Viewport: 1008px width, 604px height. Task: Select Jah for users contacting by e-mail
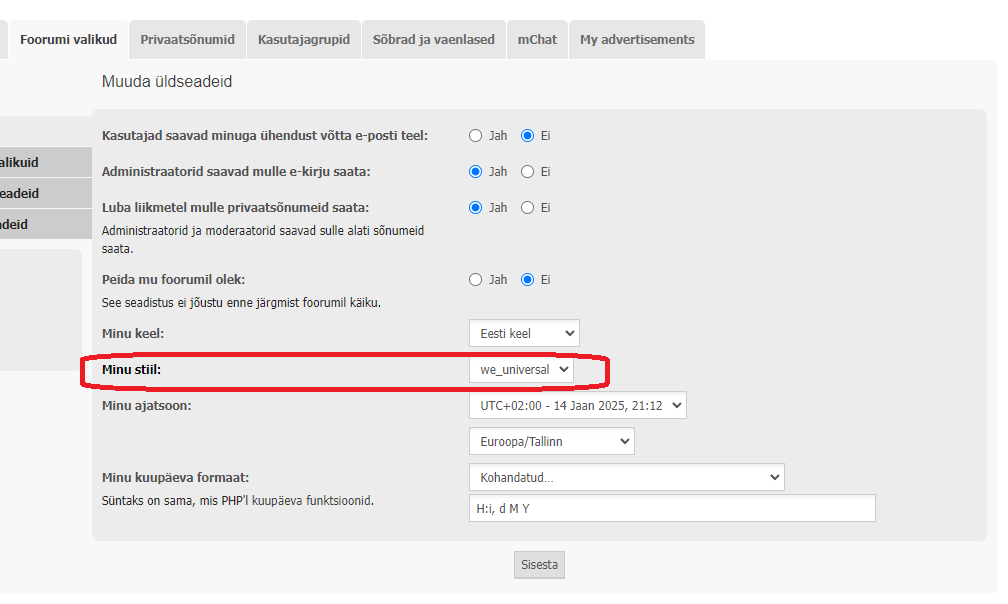(x=476, y=136)
